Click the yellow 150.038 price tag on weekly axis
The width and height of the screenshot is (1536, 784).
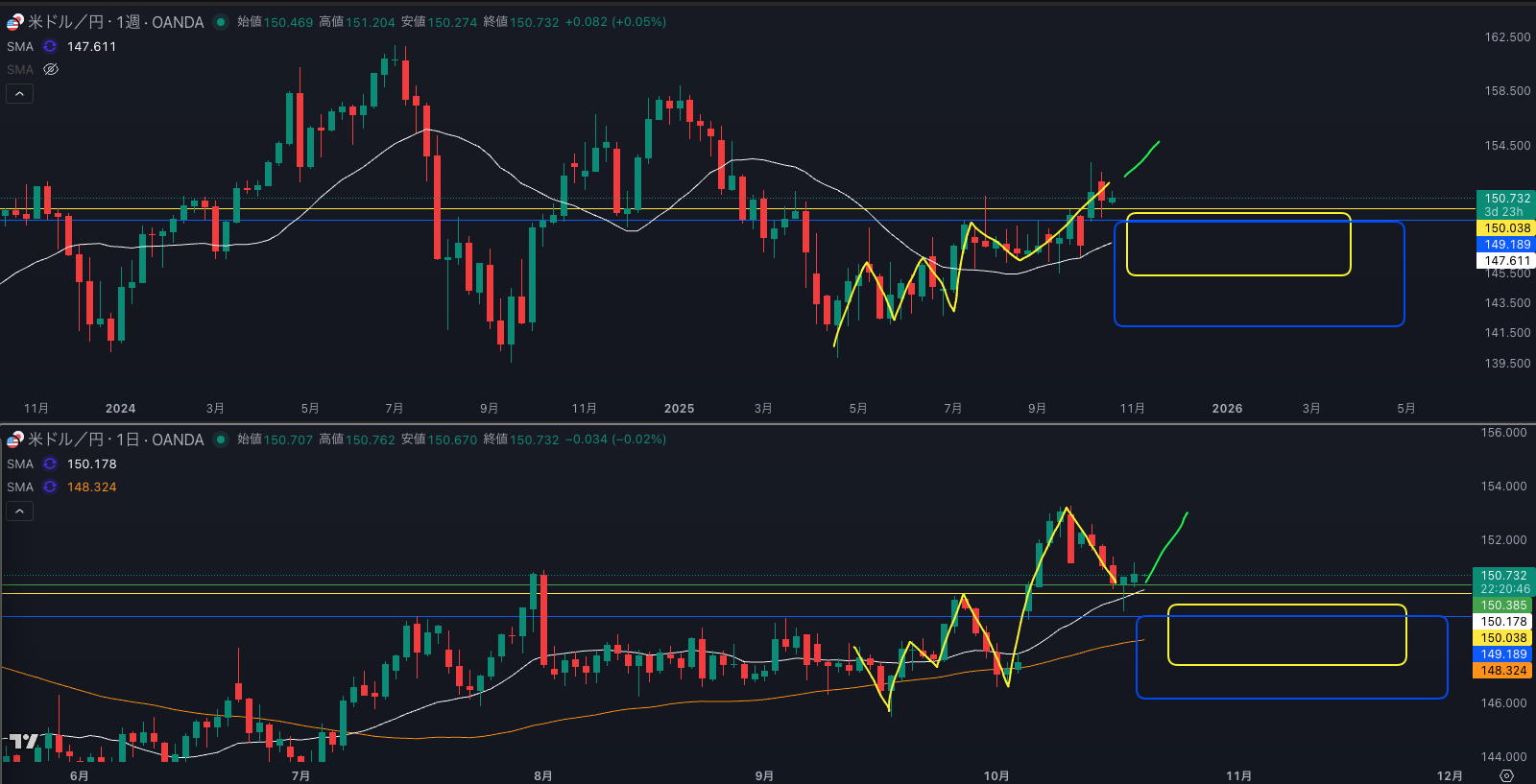pos(1506,228)
